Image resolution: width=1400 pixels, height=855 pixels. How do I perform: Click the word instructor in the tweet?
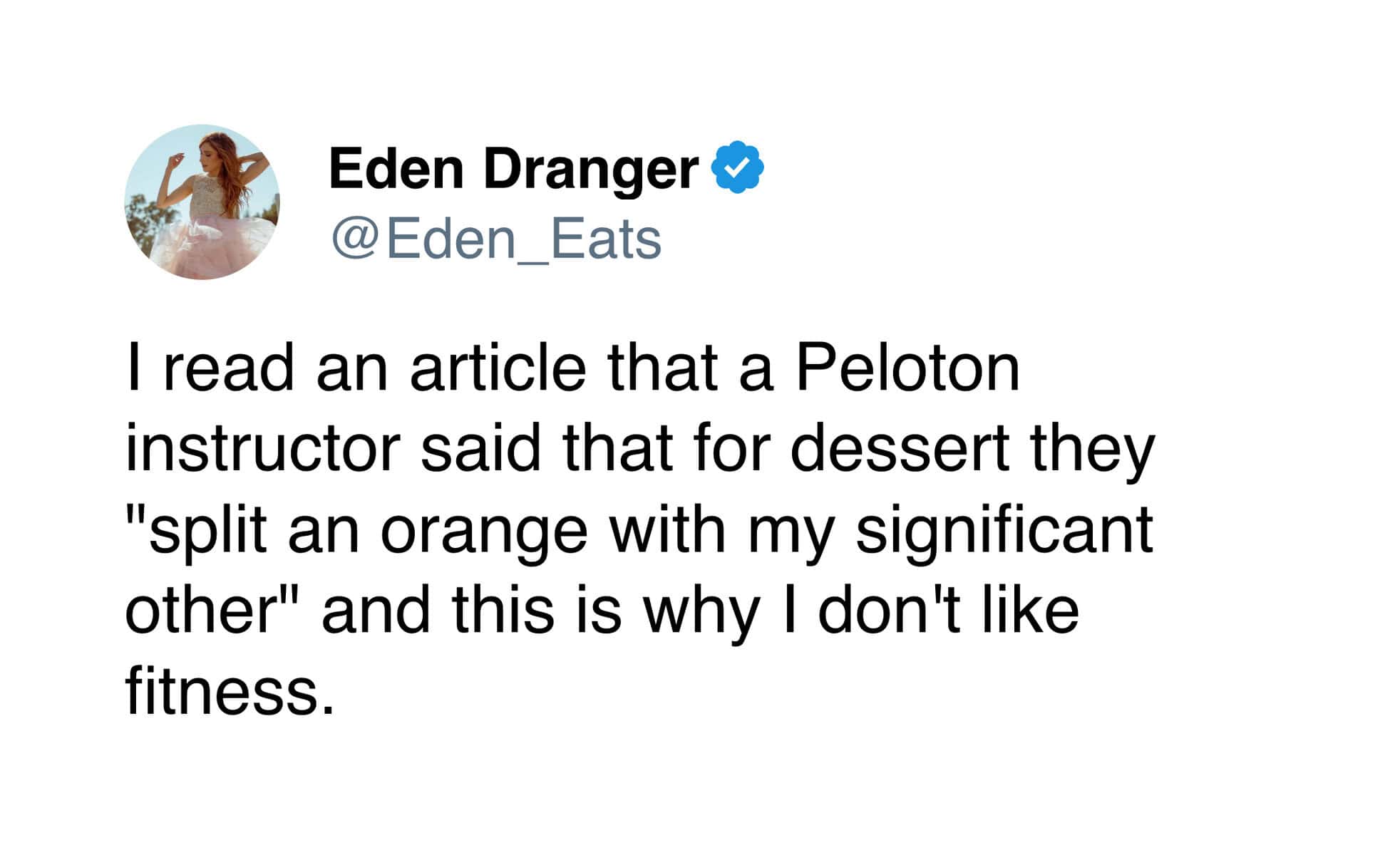coord(262,450)
